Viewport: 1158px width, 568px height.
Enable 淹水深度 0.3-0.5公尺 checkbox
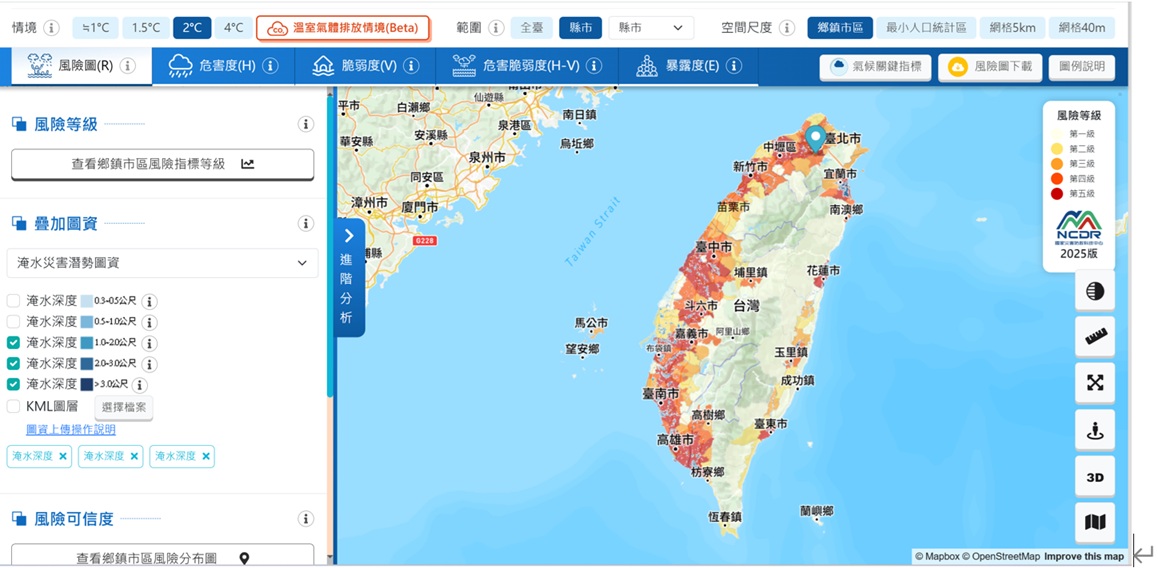tap(13, 301)
